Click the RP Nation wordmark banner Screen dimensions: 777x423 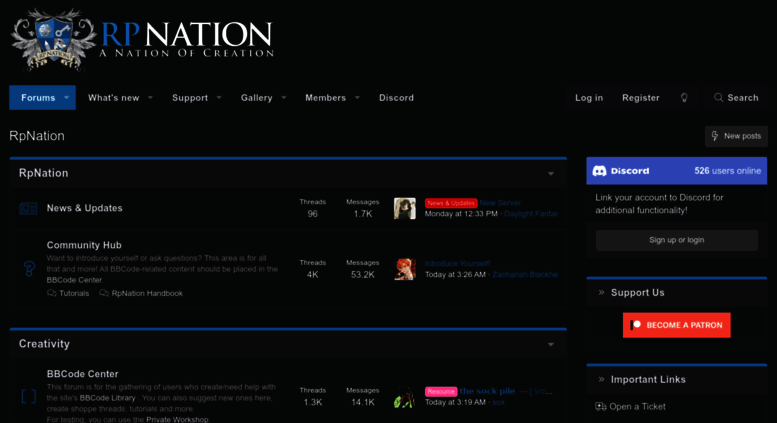(x=186, y=40)
